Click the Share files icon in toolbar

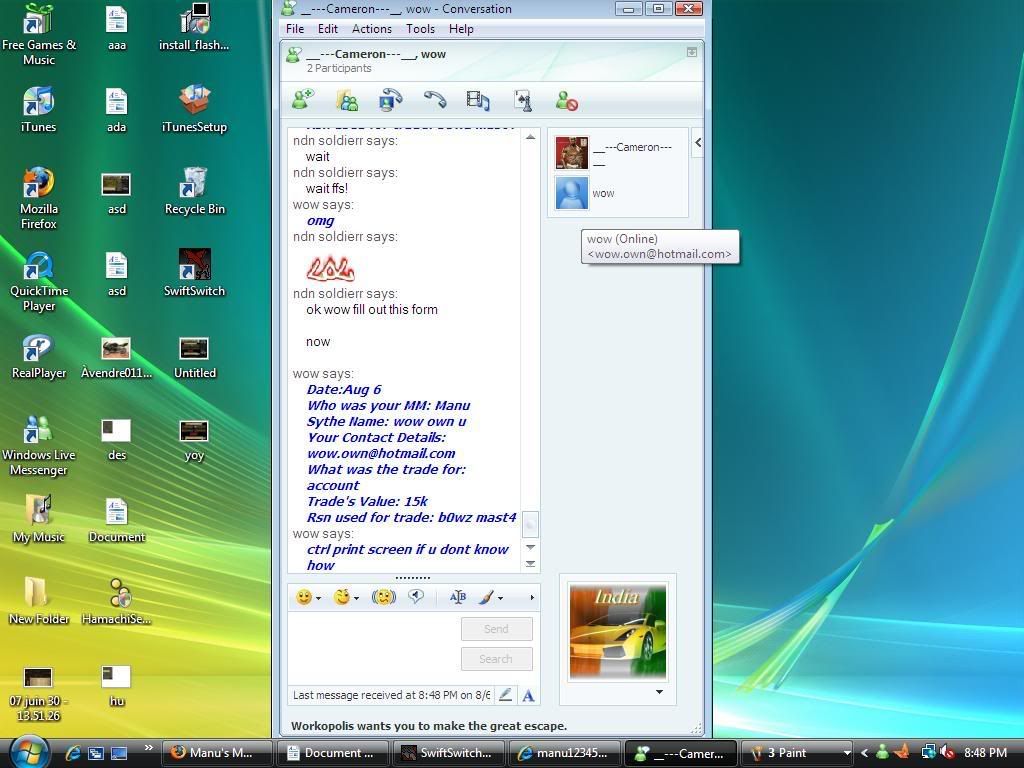(347, 101)
